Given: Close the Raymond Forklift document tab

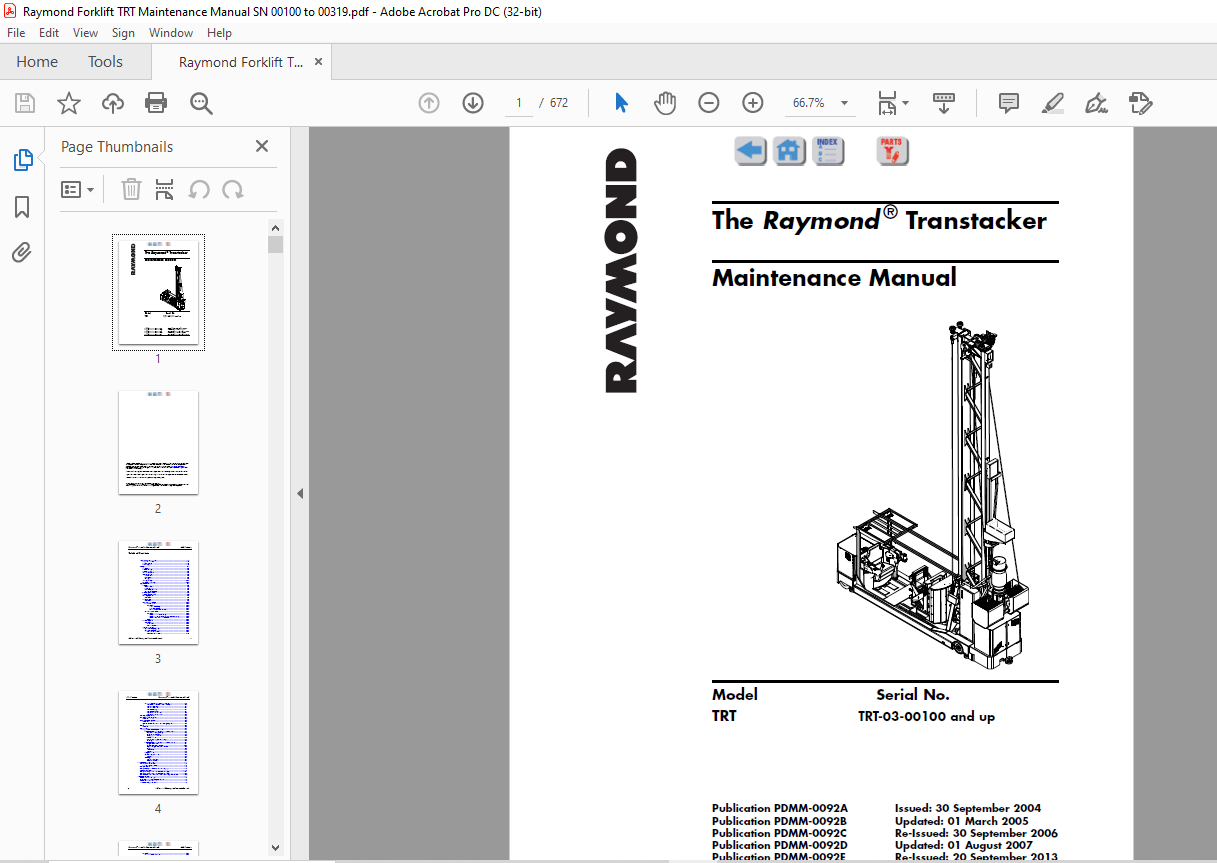Looking at the screenshot, I should pos(319,62).
